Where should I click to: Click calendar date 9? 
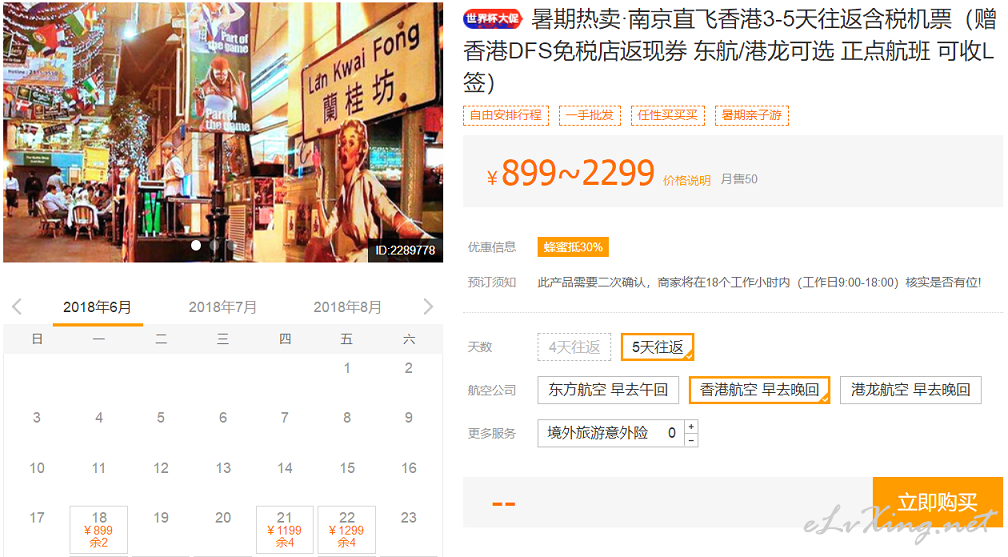coord(409,418)
